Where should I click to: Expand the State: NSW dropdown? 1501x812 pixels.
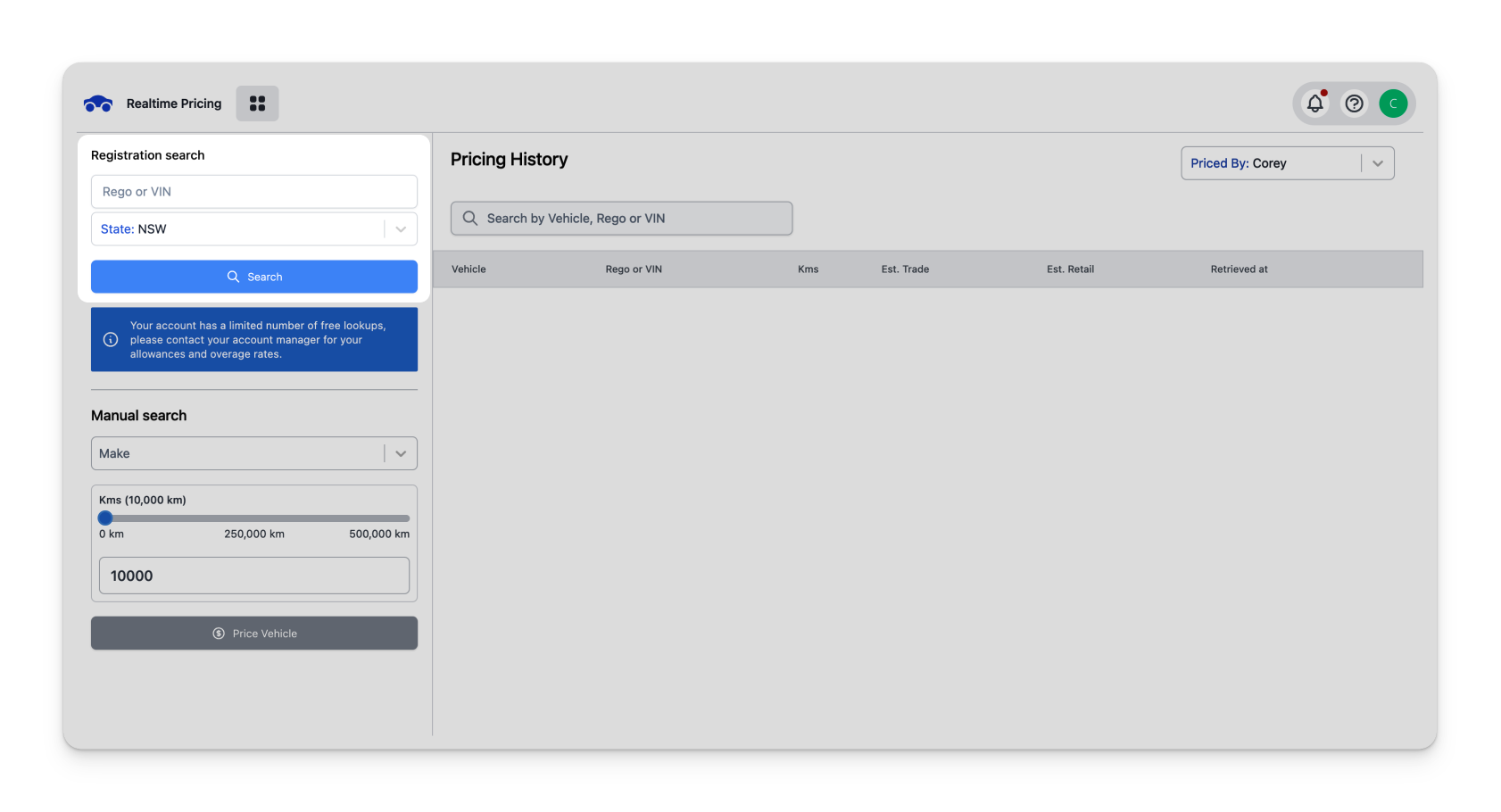coord(401,229)
